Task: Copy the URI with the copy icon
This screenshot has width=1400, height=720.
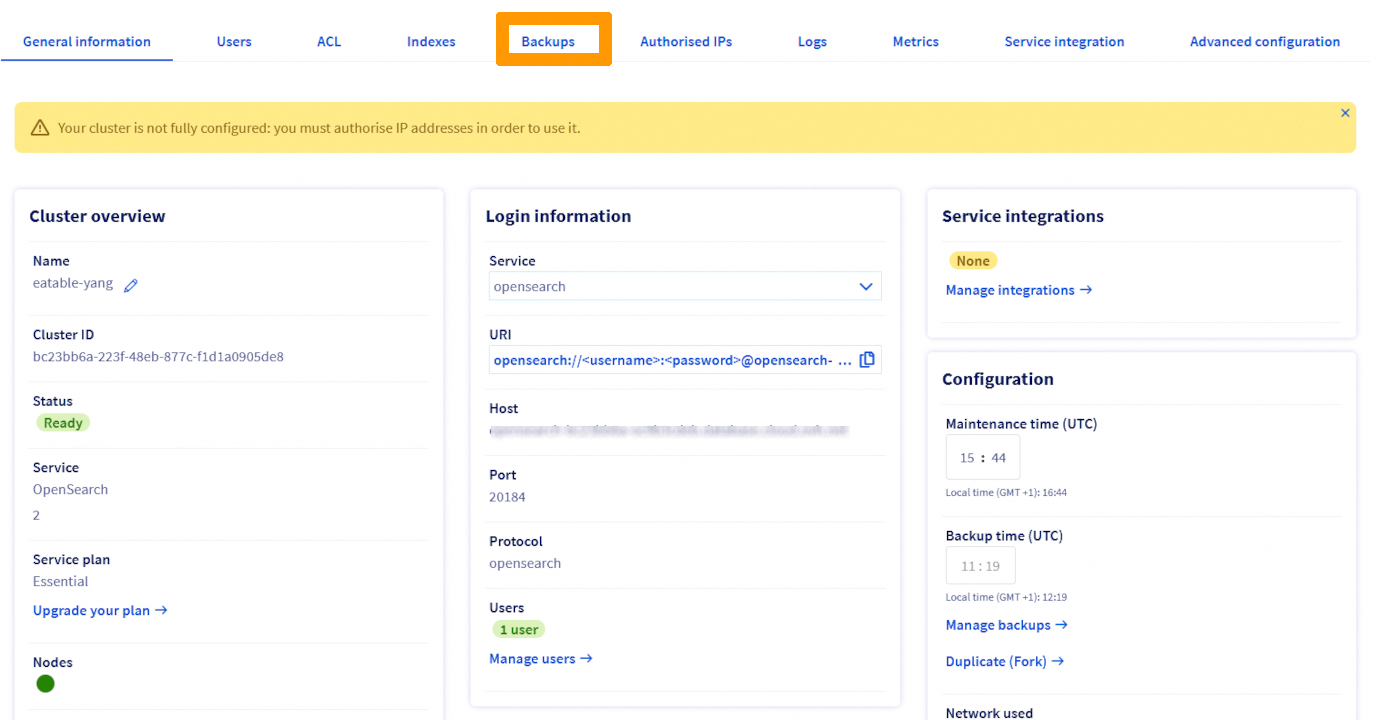Action: click(867, 360)
